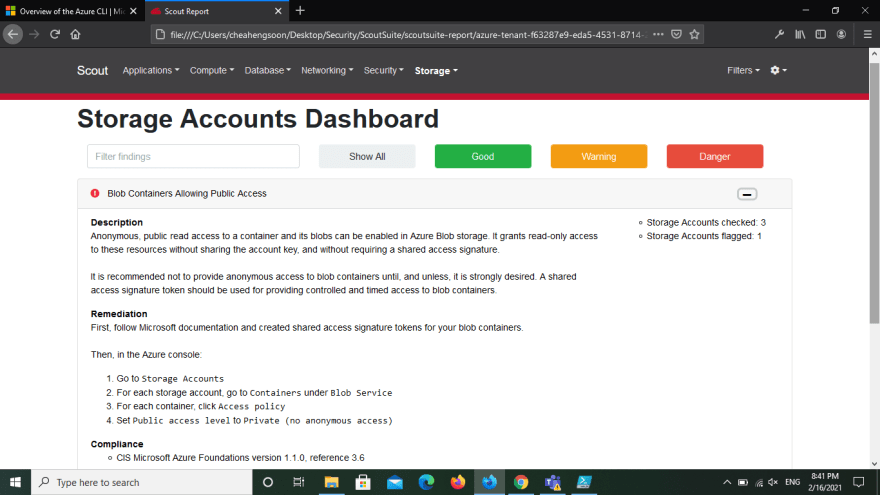Expand the Security menu

pyautogui.click(x=383, y=71)
